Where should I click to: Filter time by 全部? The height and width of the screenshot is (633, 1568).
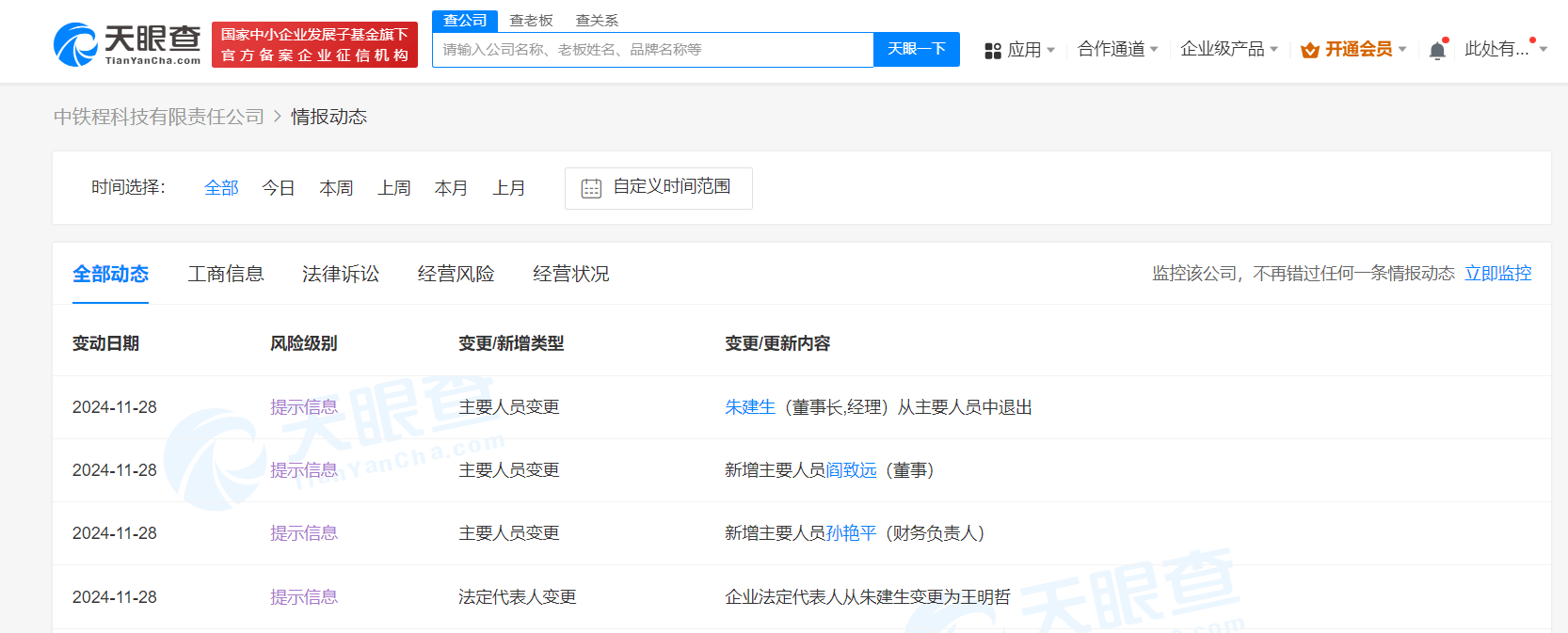221,188
